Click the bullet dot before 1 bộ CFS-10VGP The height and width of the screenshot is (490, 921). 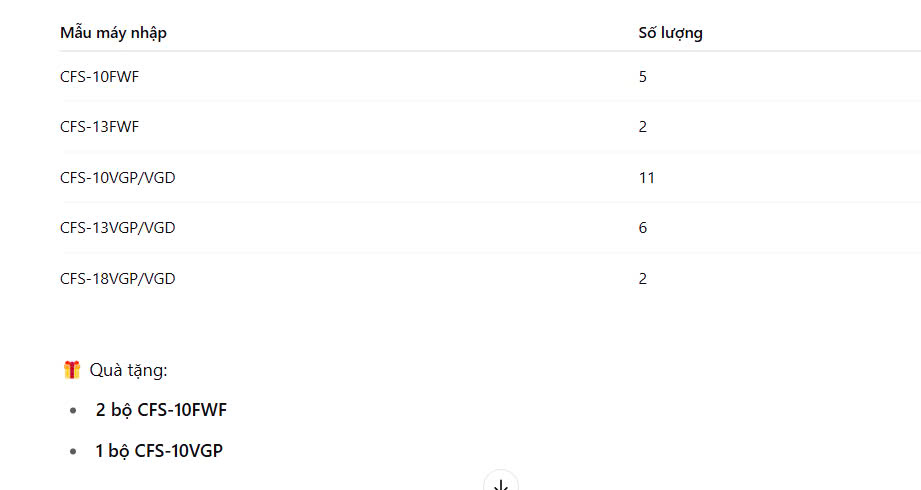pyautogui.click(x=73, y=452)
